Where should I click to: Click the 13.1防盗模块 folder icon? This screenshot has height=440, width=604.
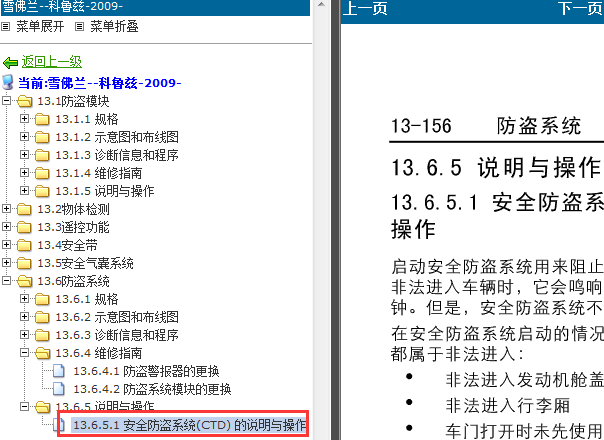pos(25,101)
